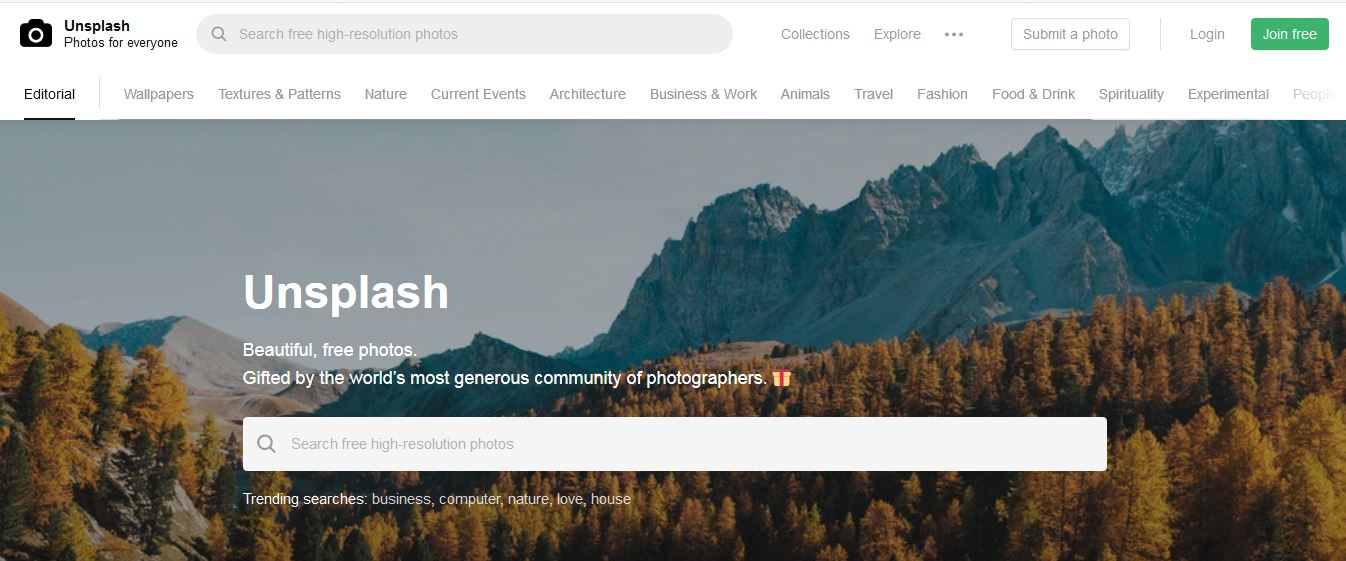
Task: Click the trending search 'nature'
Action: pos(527,499)
